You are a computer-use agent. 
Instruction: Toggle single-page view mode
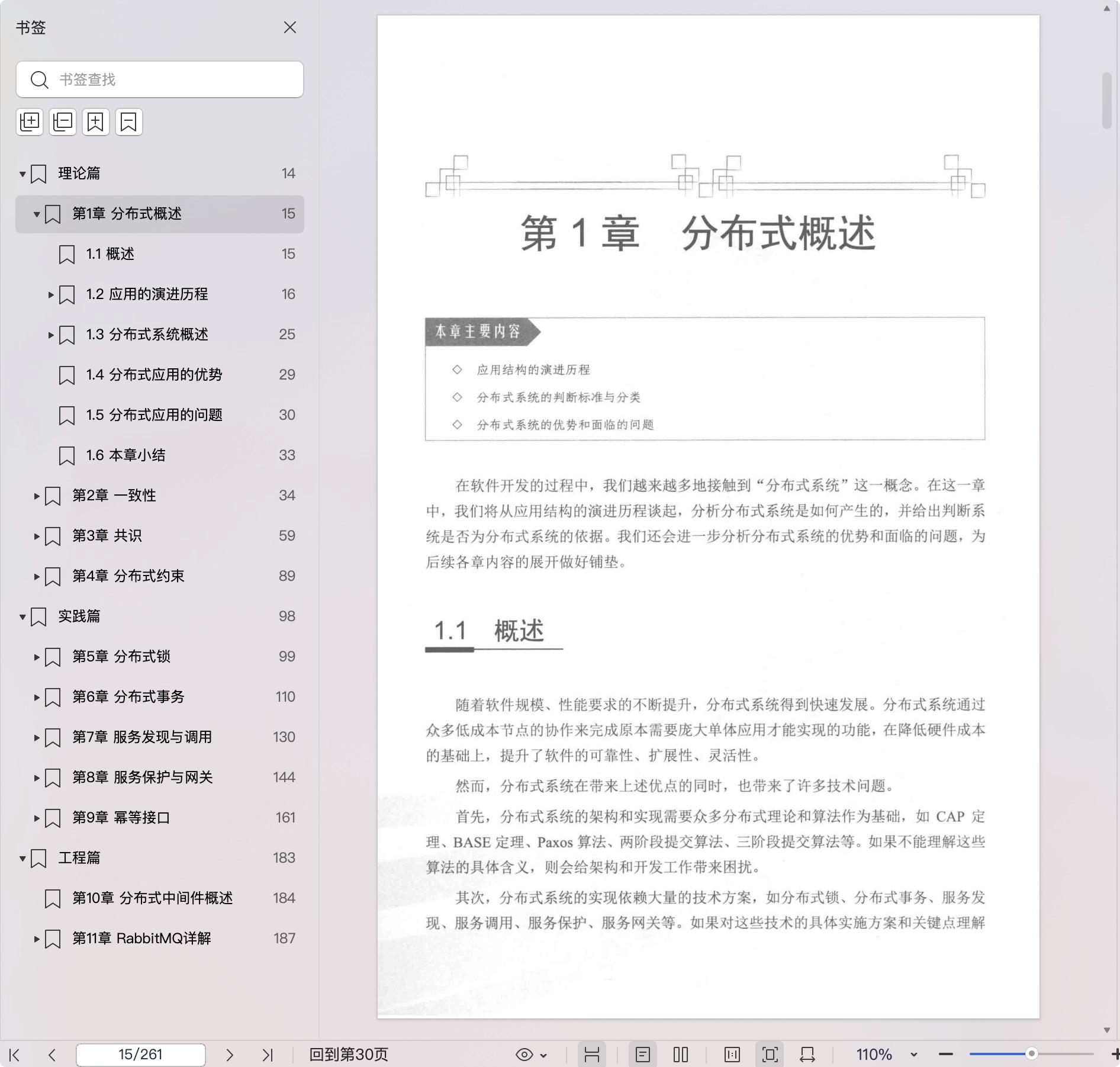pos(643,1055)
